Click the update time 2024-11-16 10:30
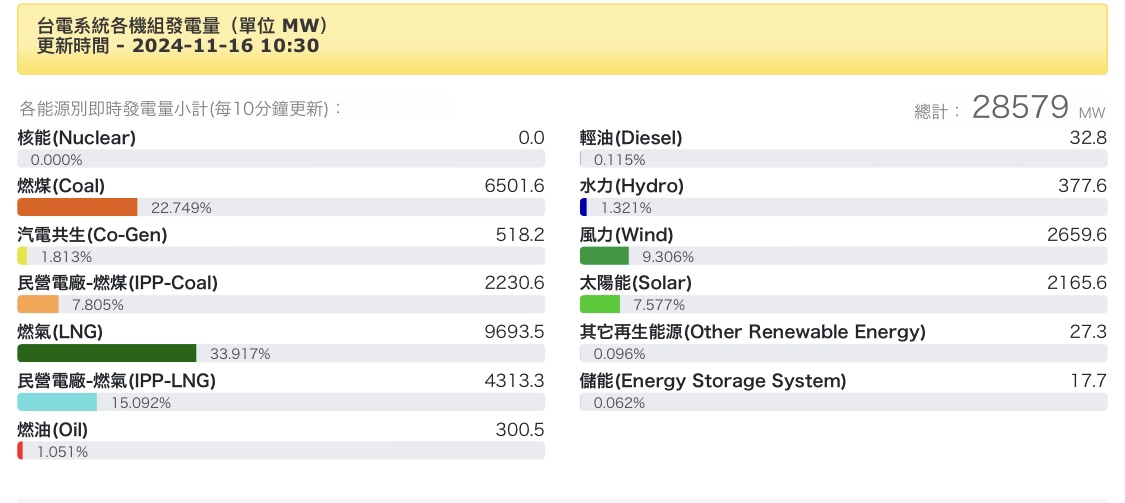1125x503 pixels. click(x=225, y=45)
